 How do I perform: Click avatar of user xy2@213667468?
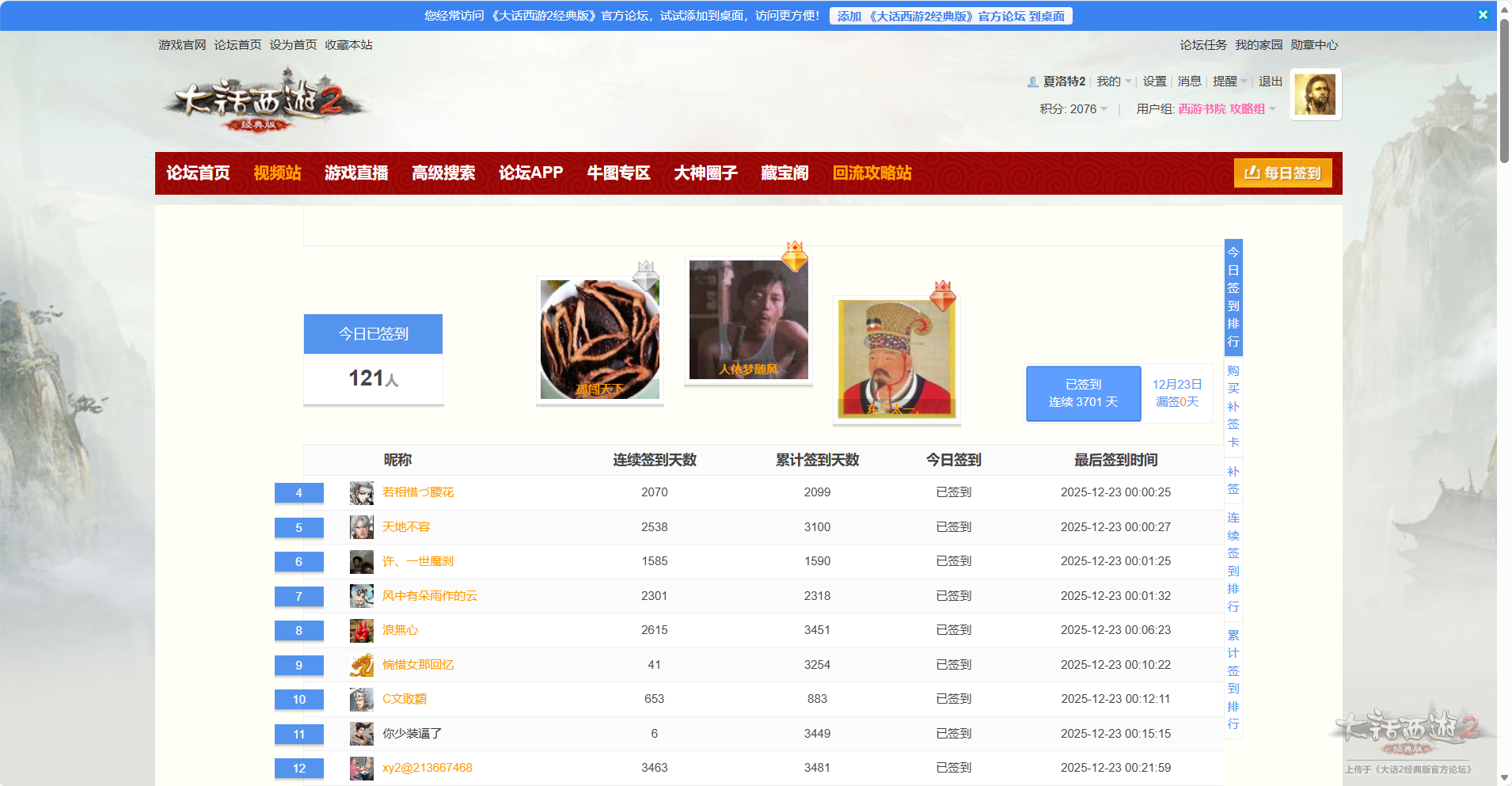362,769
